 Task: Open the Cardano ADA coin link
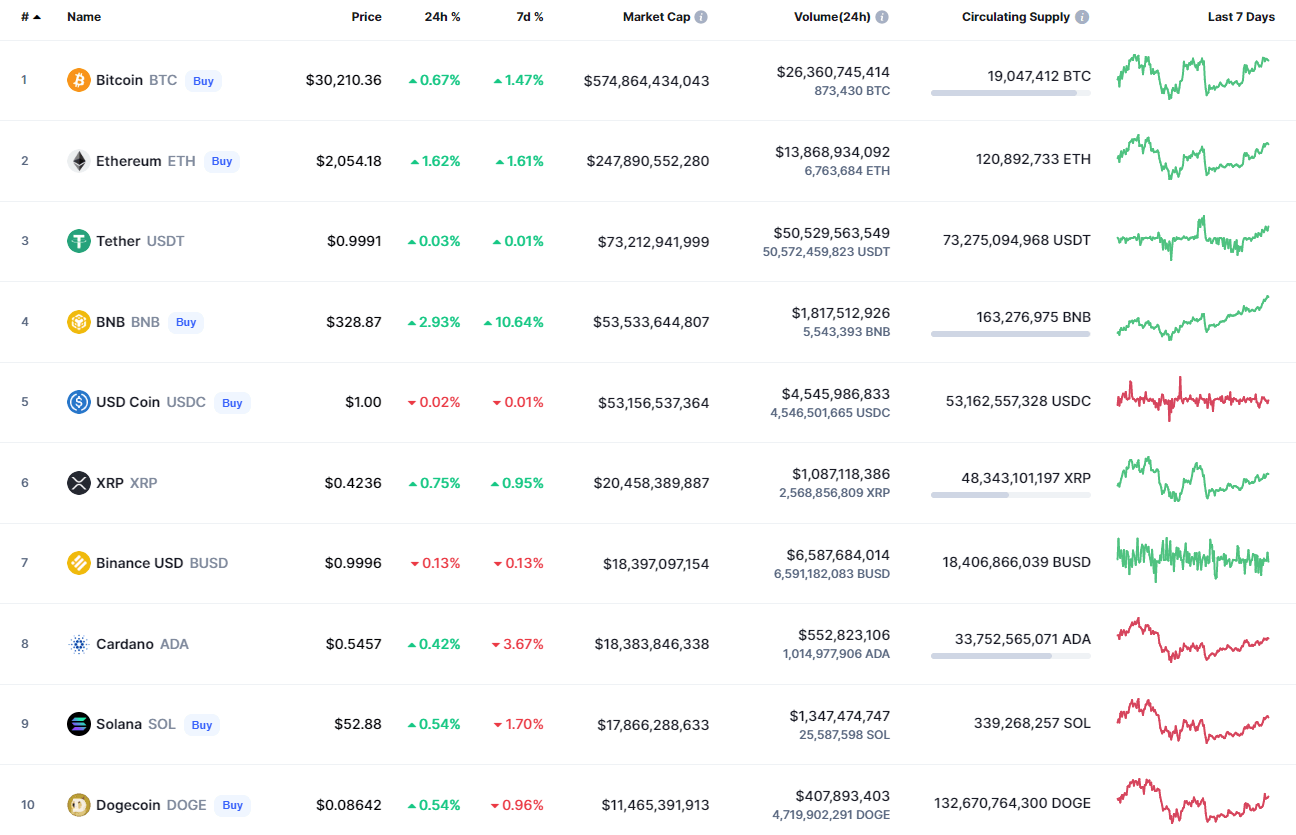125,644
